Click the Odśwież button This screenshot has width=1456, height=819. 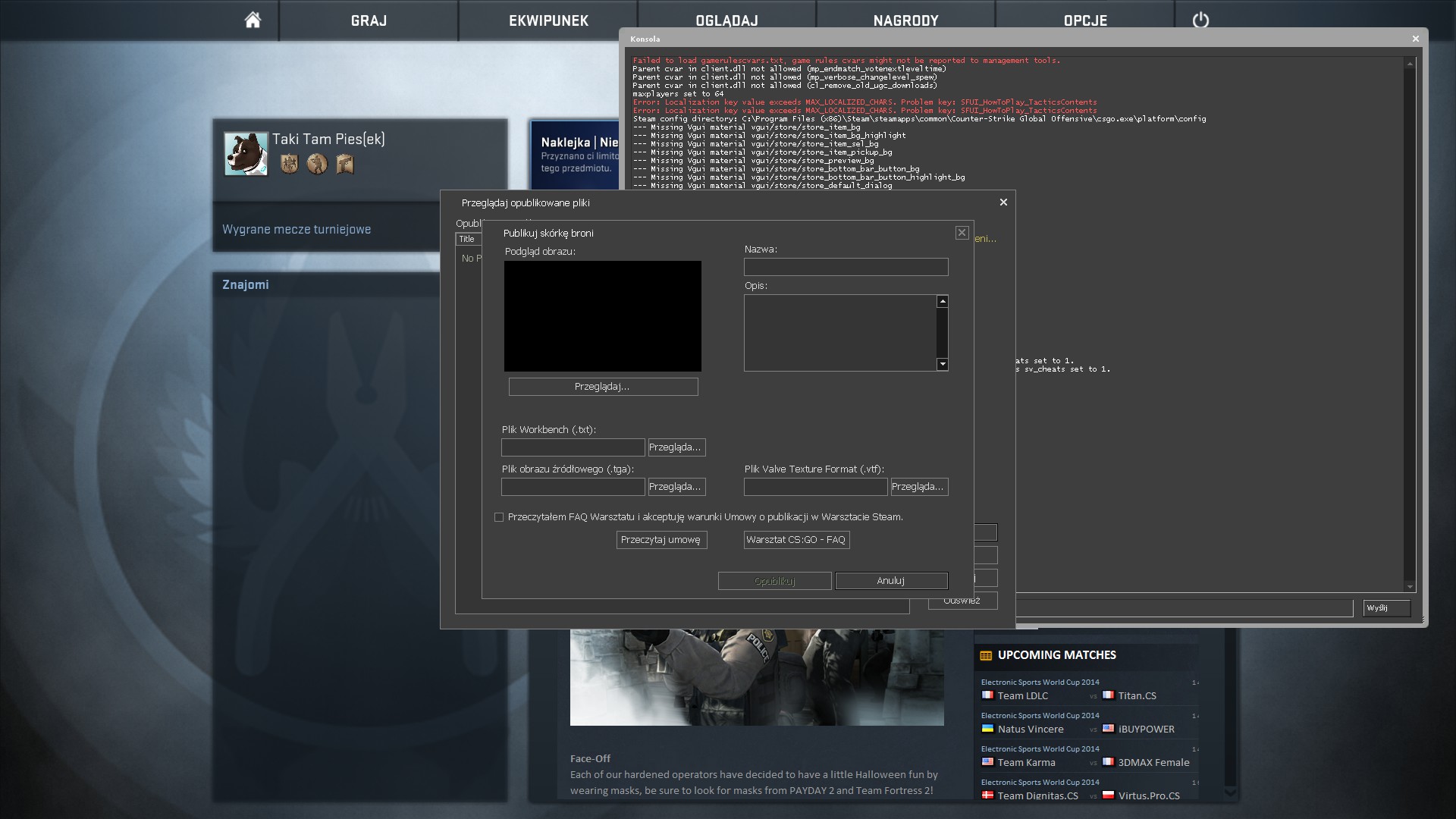pos(962,601)
